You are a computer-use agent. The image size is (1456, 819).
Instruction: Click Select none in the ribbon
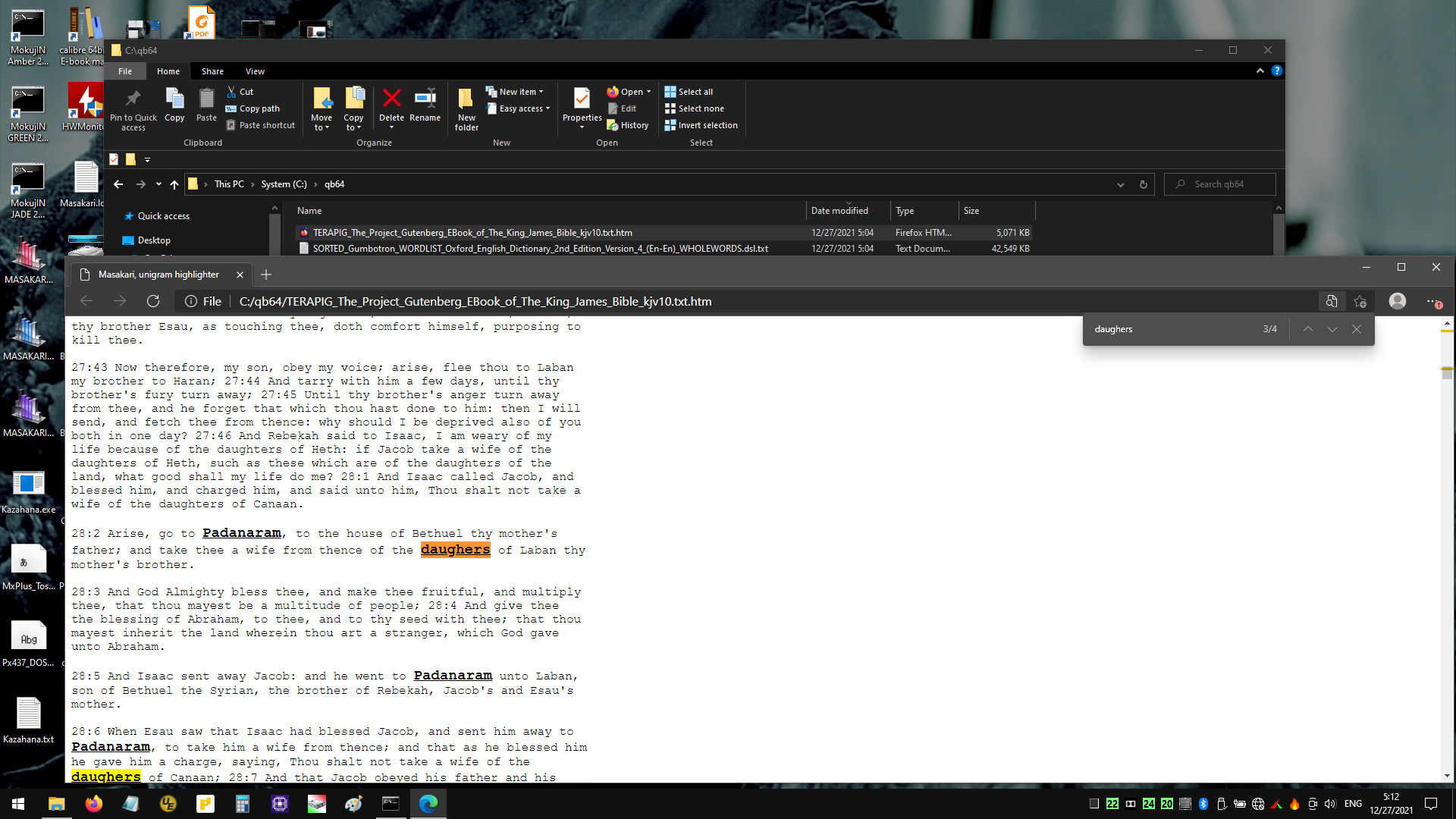pos(694,108)
